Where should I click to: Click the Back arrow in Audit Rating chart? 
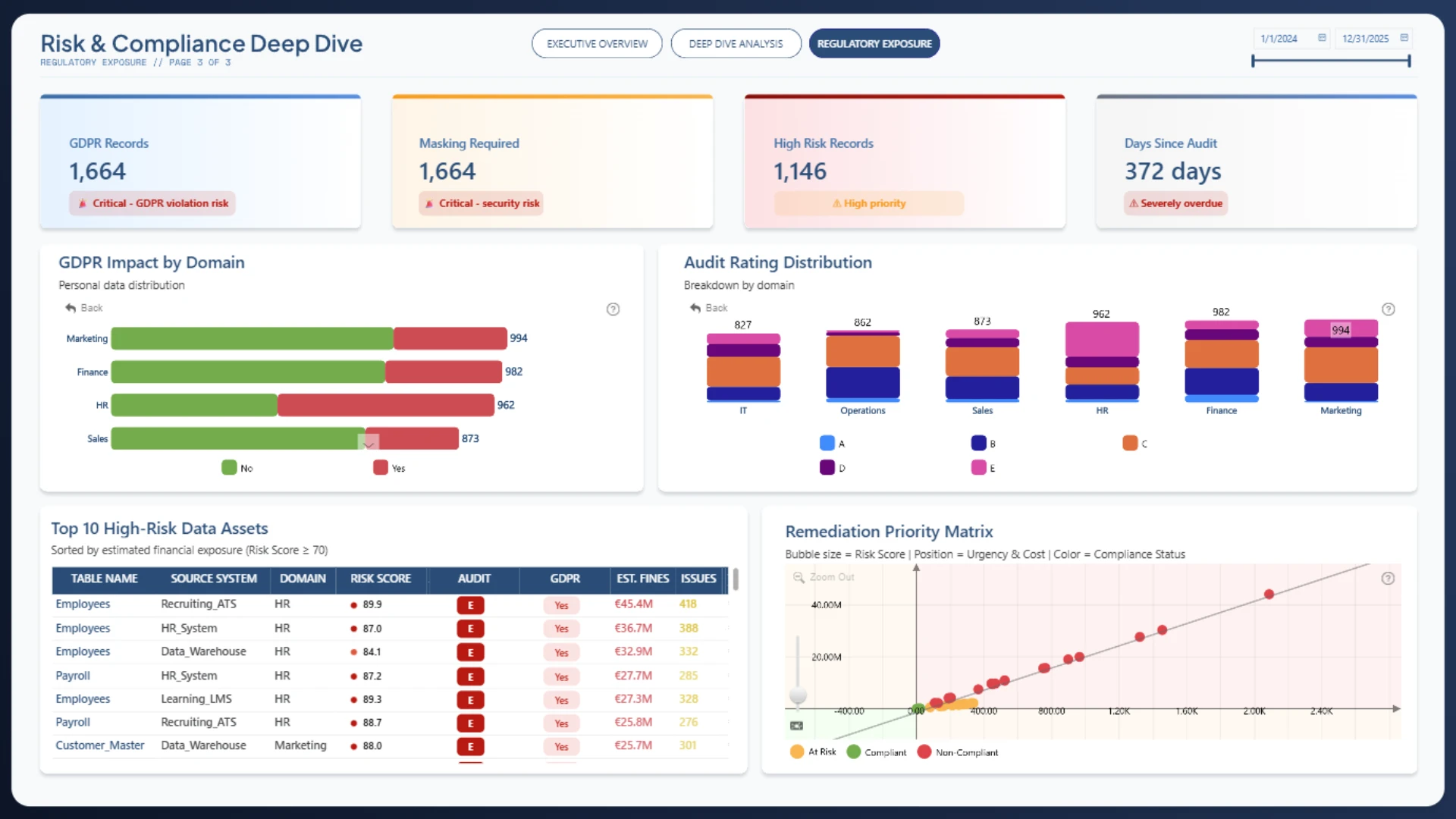coord(695,308)
